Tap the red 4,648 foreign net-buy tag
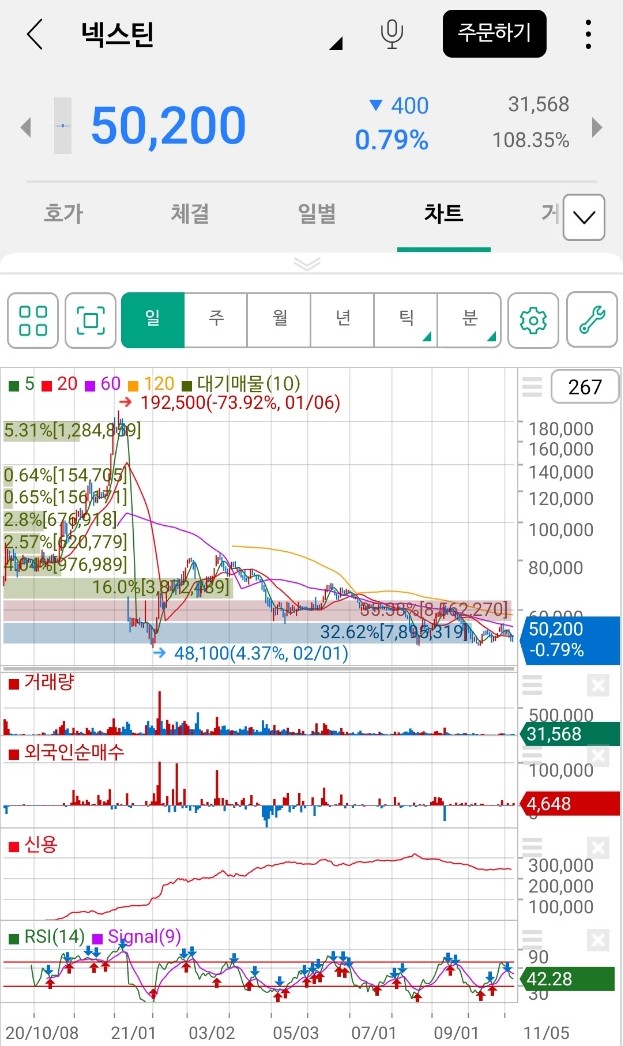This screenshot has height=1046, width=623. click(570, 805)
